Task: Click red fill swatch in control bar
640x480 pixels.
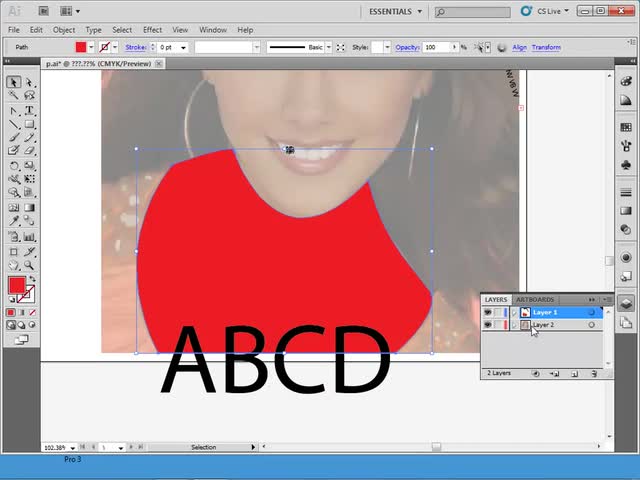Action: pos(81,47)
